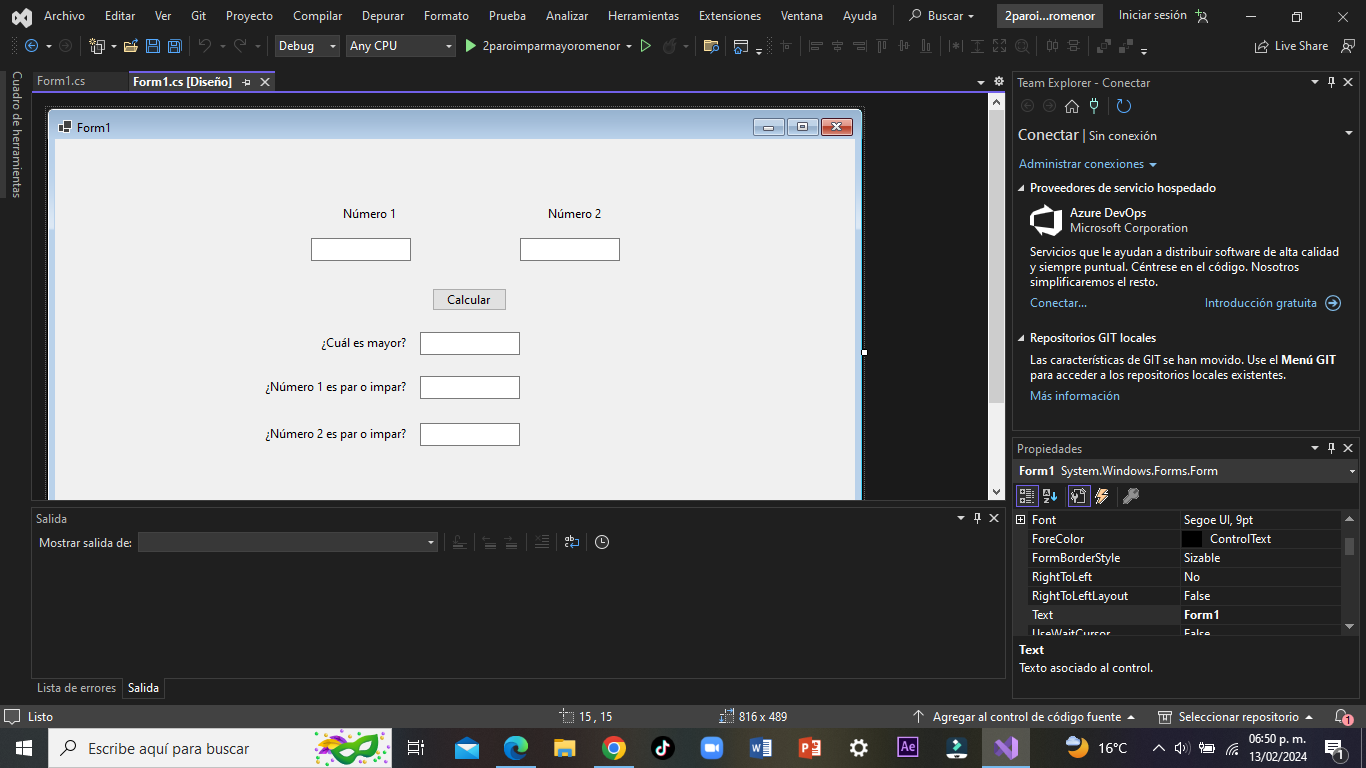The image size is (1366, 768).
Task: Show events via the lightning bolt icon
Action: [x=1103, y=496]
